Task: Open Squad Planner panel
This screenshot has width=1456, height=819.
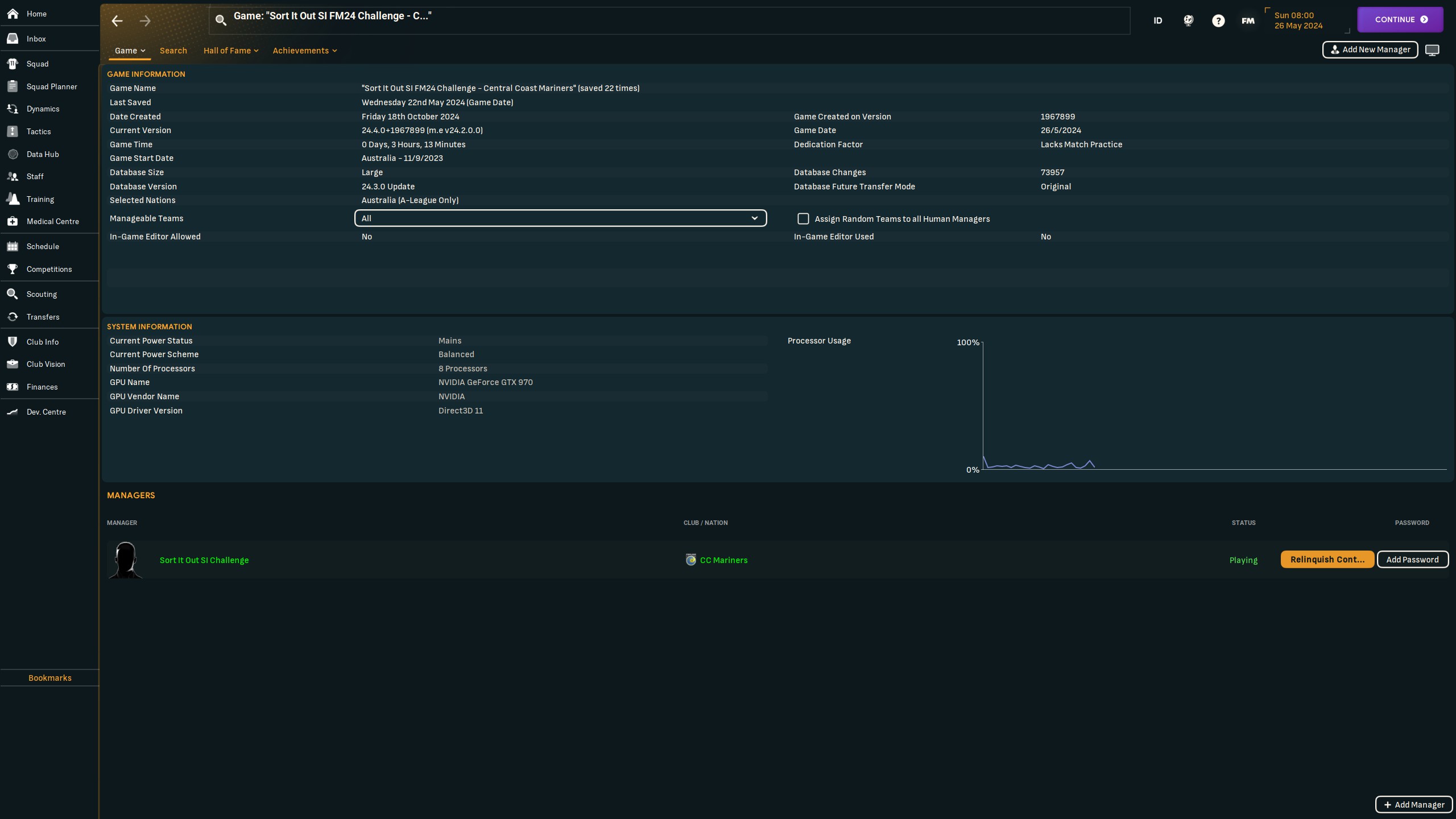Action: click(50, 86)
